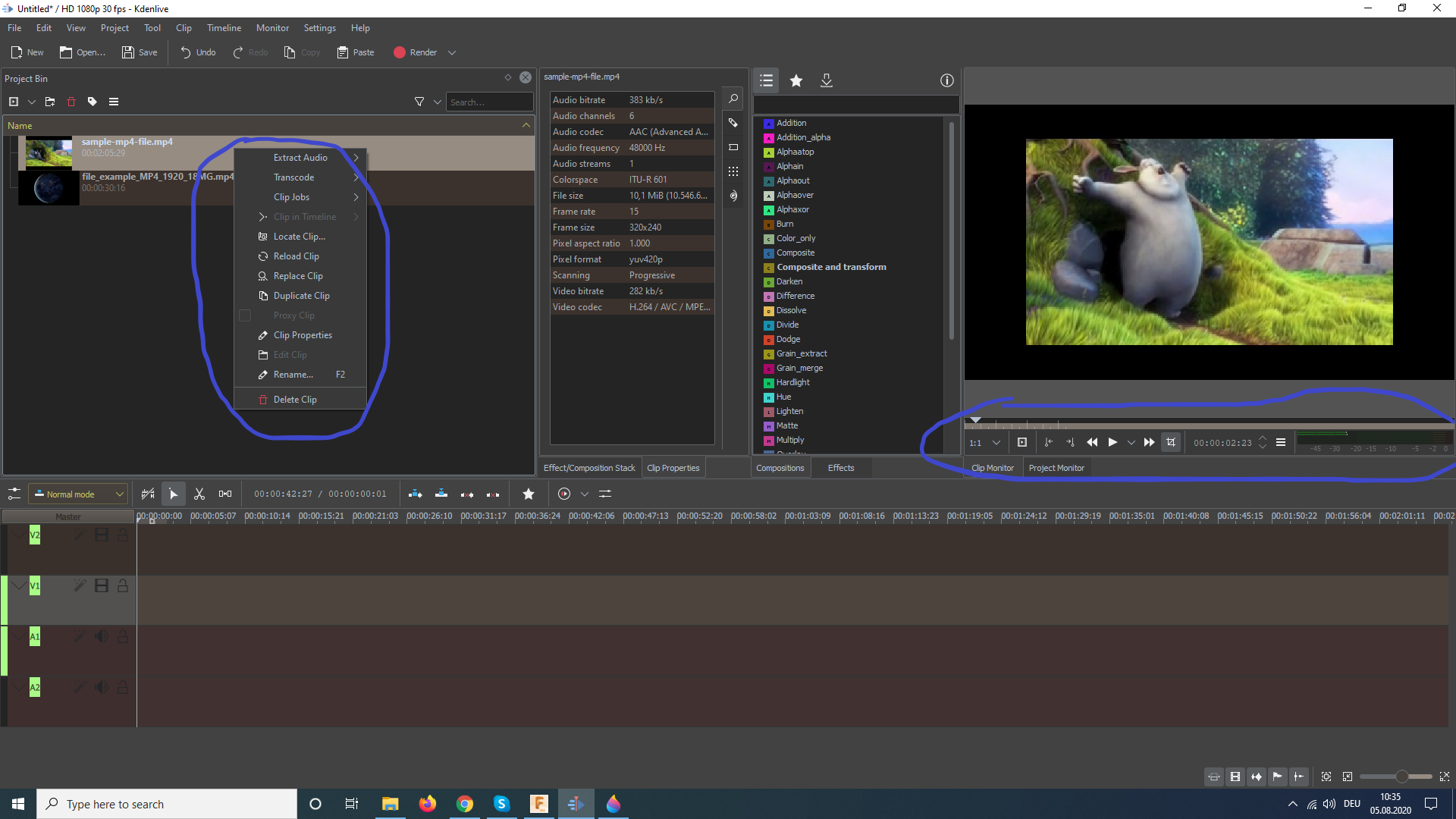Screen dimensions: 1456x819
Task: Adjust the timeline zoom slider
Action: click(x=1401, y=777)
